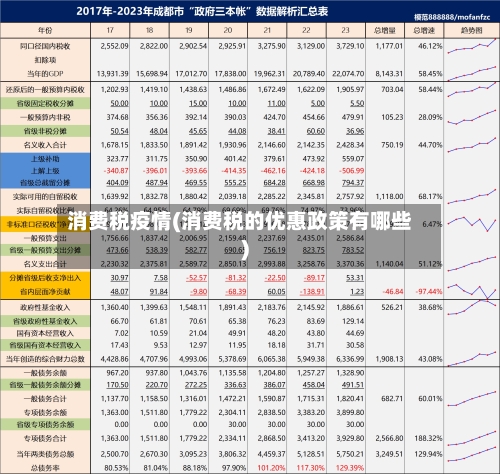Select the red debt ratio '129.39%'

(x=350, y=468)
